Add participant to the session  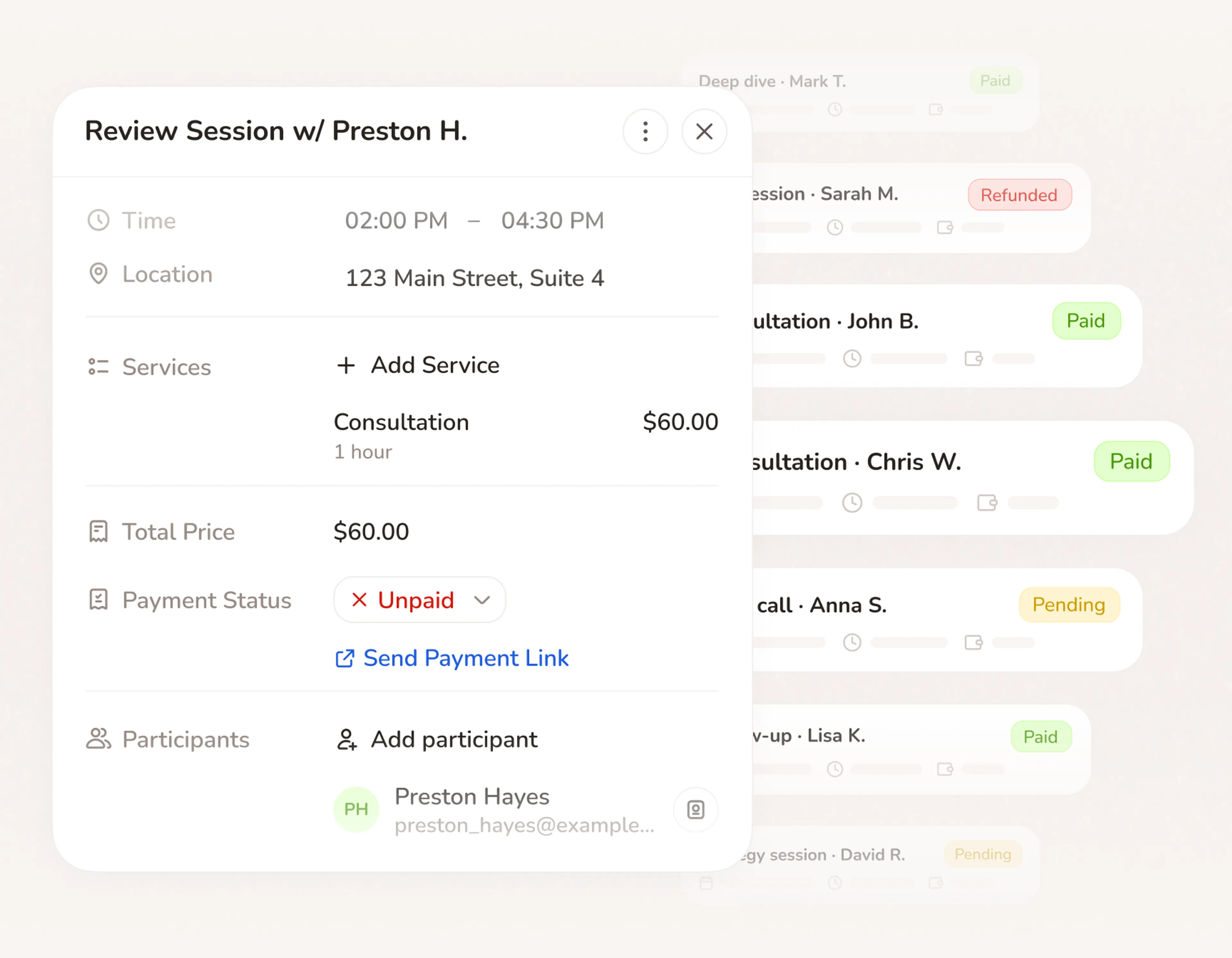(437, 739)
